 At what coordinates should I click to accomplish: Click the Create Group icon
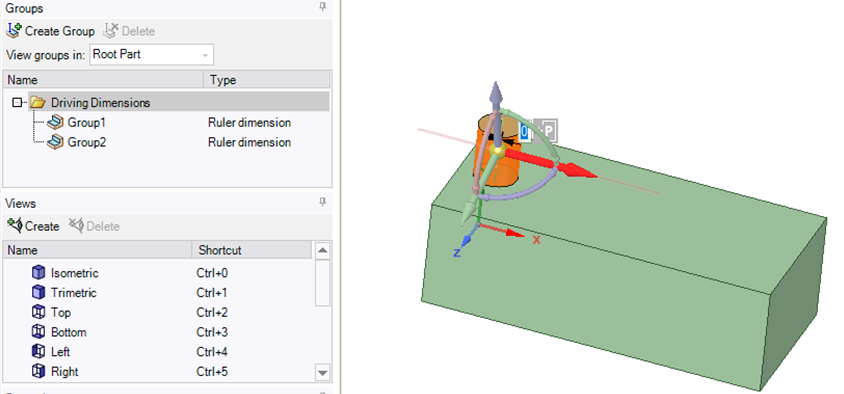click(x=13, y=31)
